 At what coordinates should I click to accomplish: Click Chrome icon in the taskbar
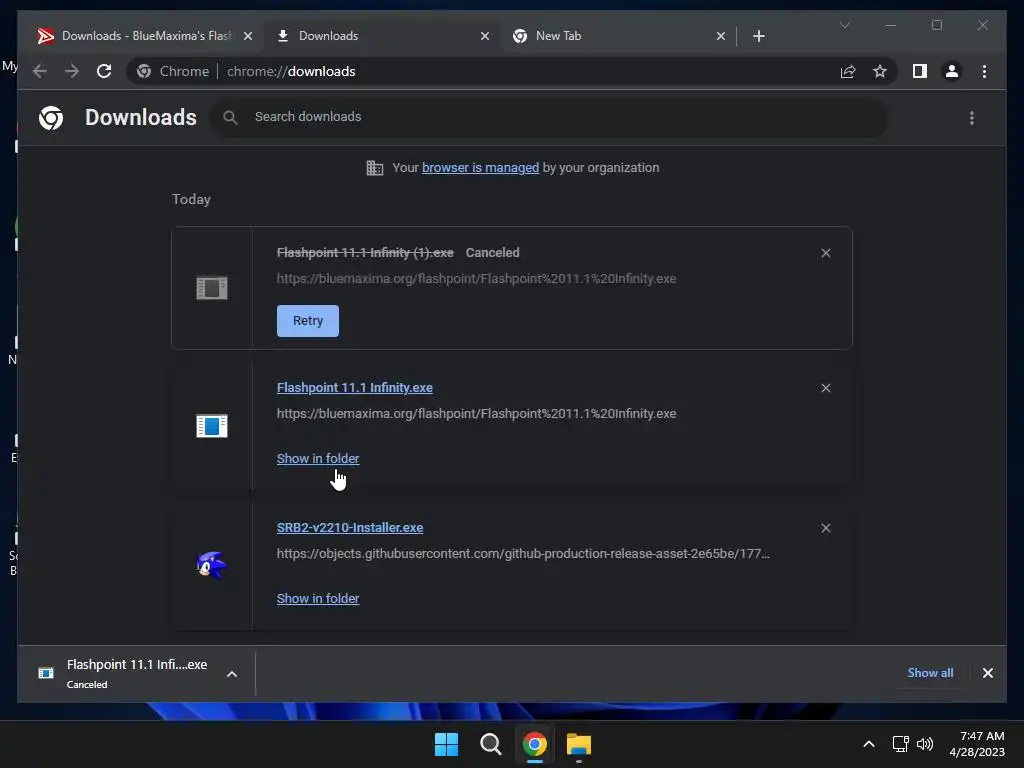tap(535, 744)
